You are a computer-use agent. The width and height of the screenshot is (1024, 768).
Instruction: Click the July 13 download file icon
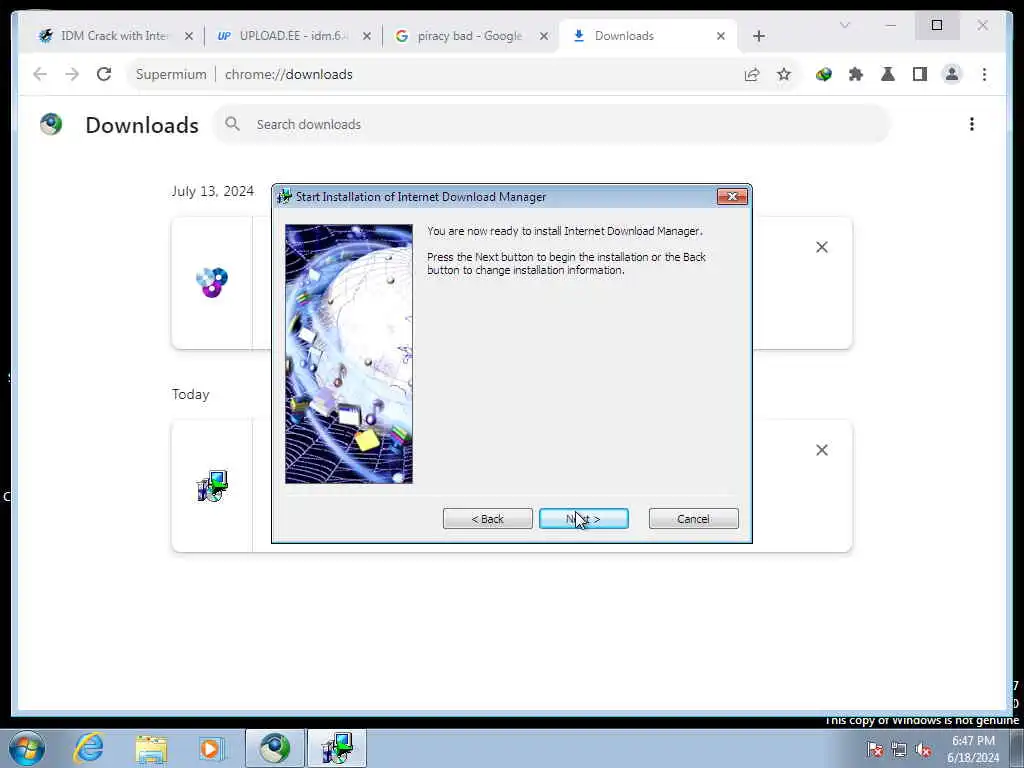(212, 282)
